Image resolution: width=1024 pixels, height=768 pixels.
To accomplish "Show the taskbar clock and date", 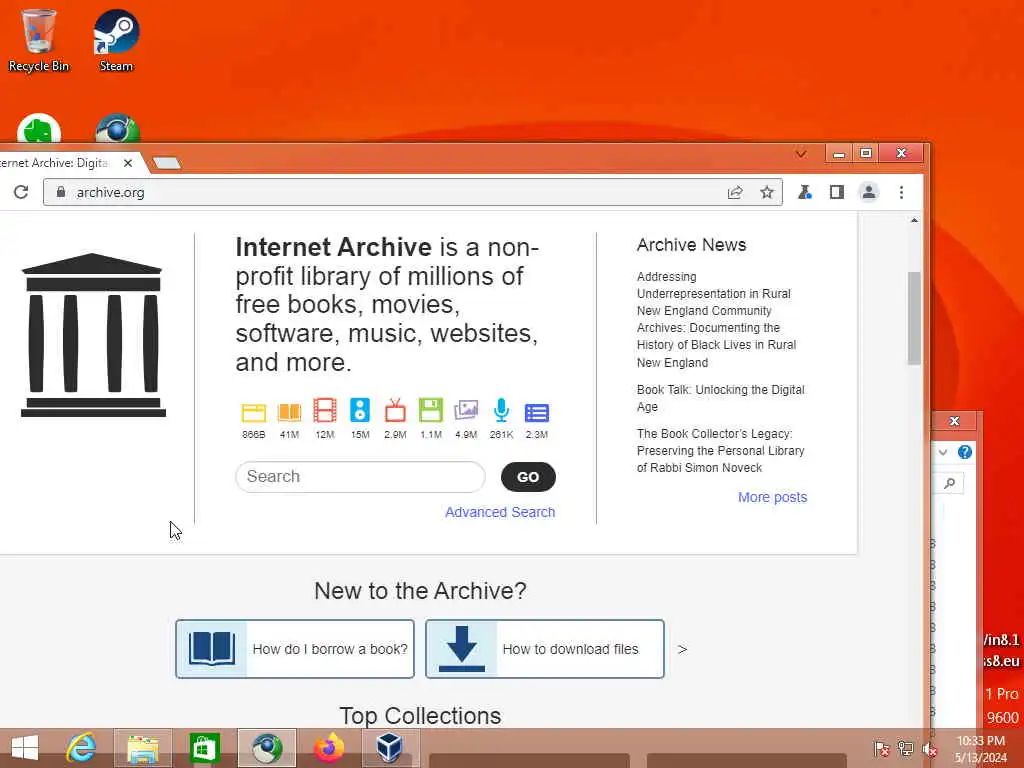I will tap(980, 749).
